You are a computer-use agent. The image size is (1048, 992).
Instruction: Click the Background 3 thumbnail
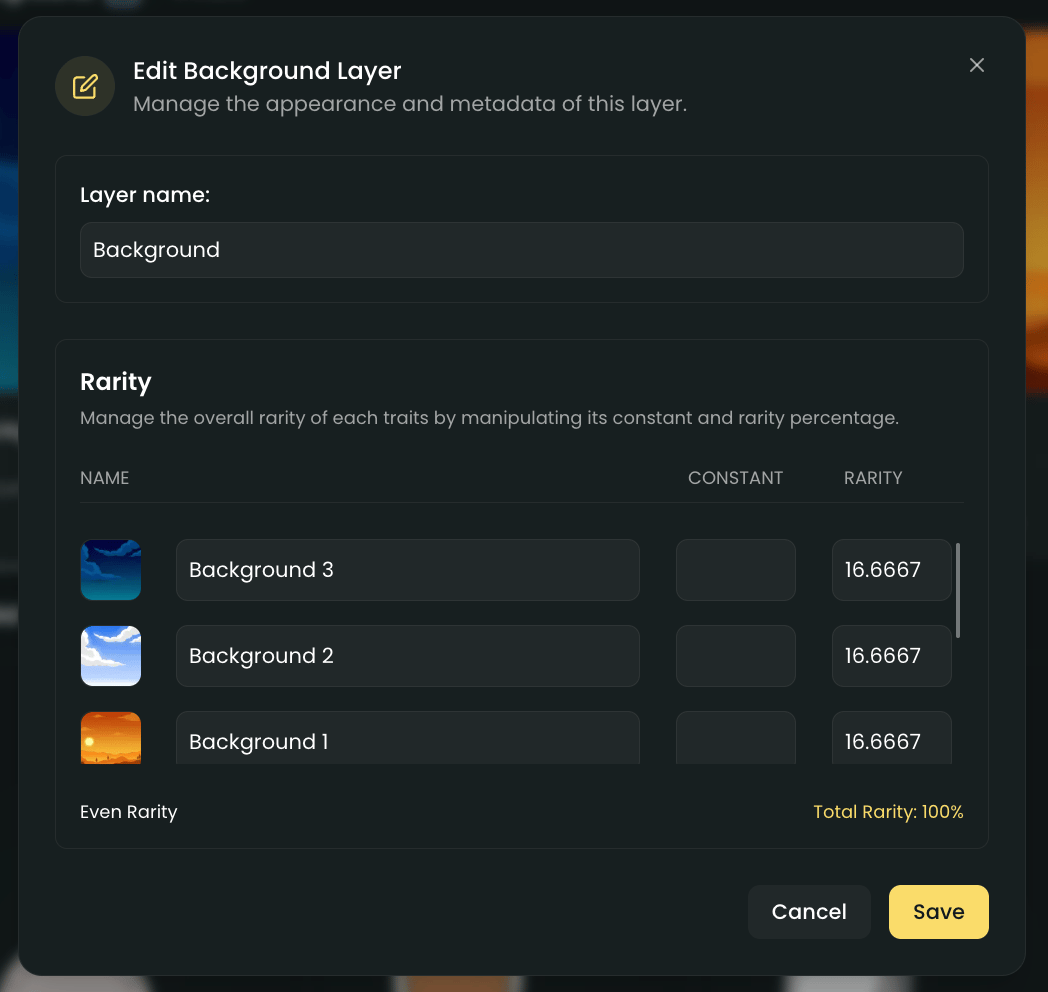[x=111, y=570]
